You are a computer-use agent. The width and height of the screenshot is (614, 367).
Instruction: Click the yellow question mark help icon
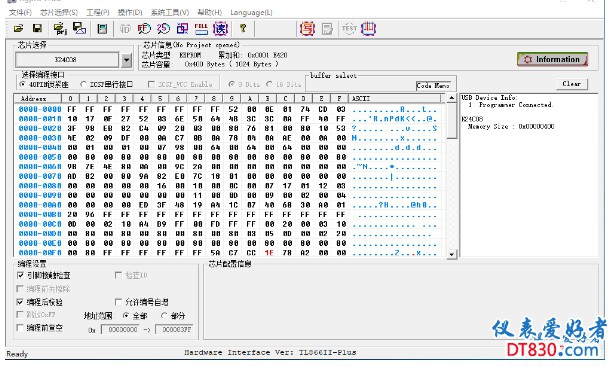(243, 28)
